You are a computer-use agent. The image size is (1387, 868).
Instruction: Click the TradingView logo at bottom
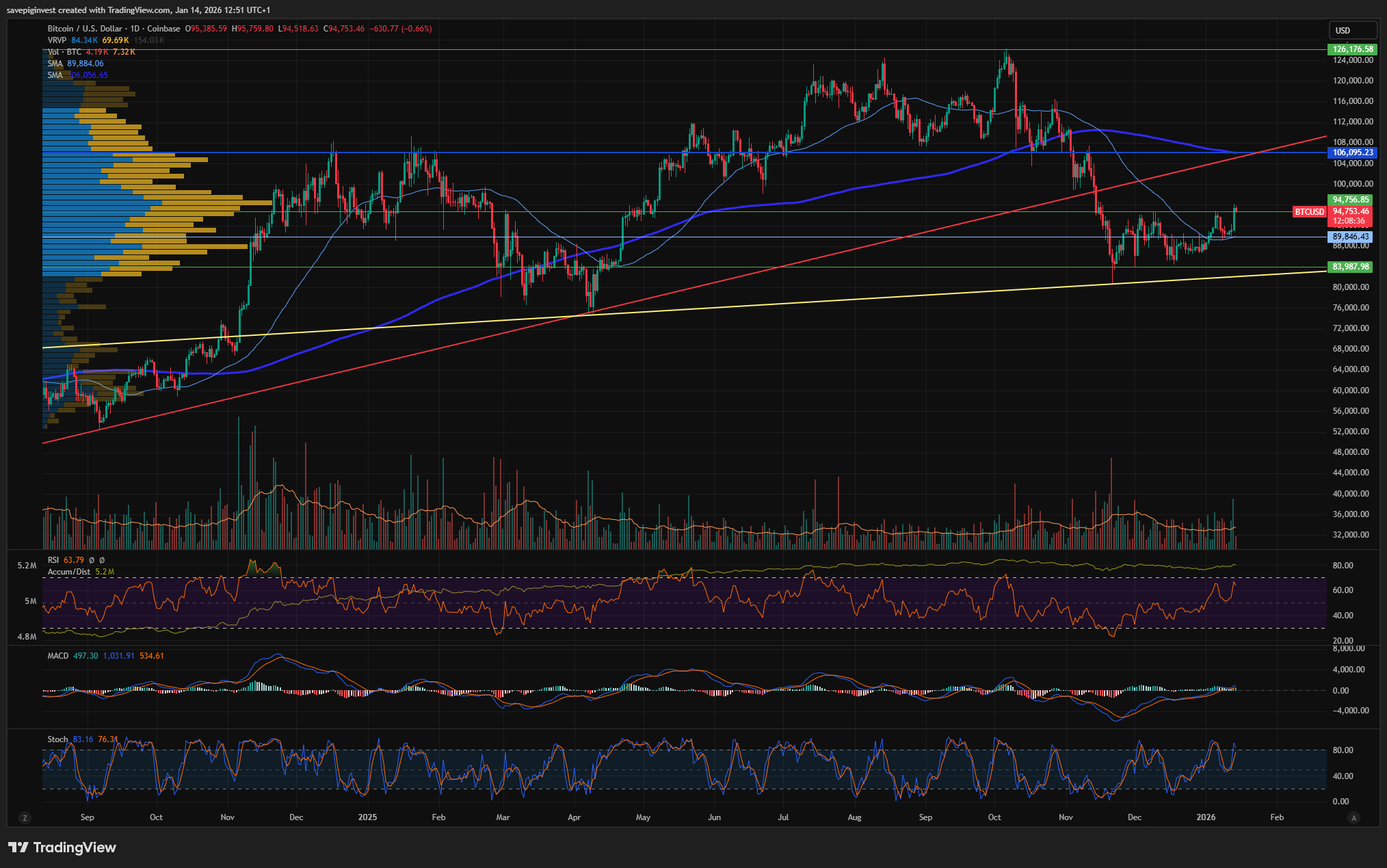tap(62, 847)
